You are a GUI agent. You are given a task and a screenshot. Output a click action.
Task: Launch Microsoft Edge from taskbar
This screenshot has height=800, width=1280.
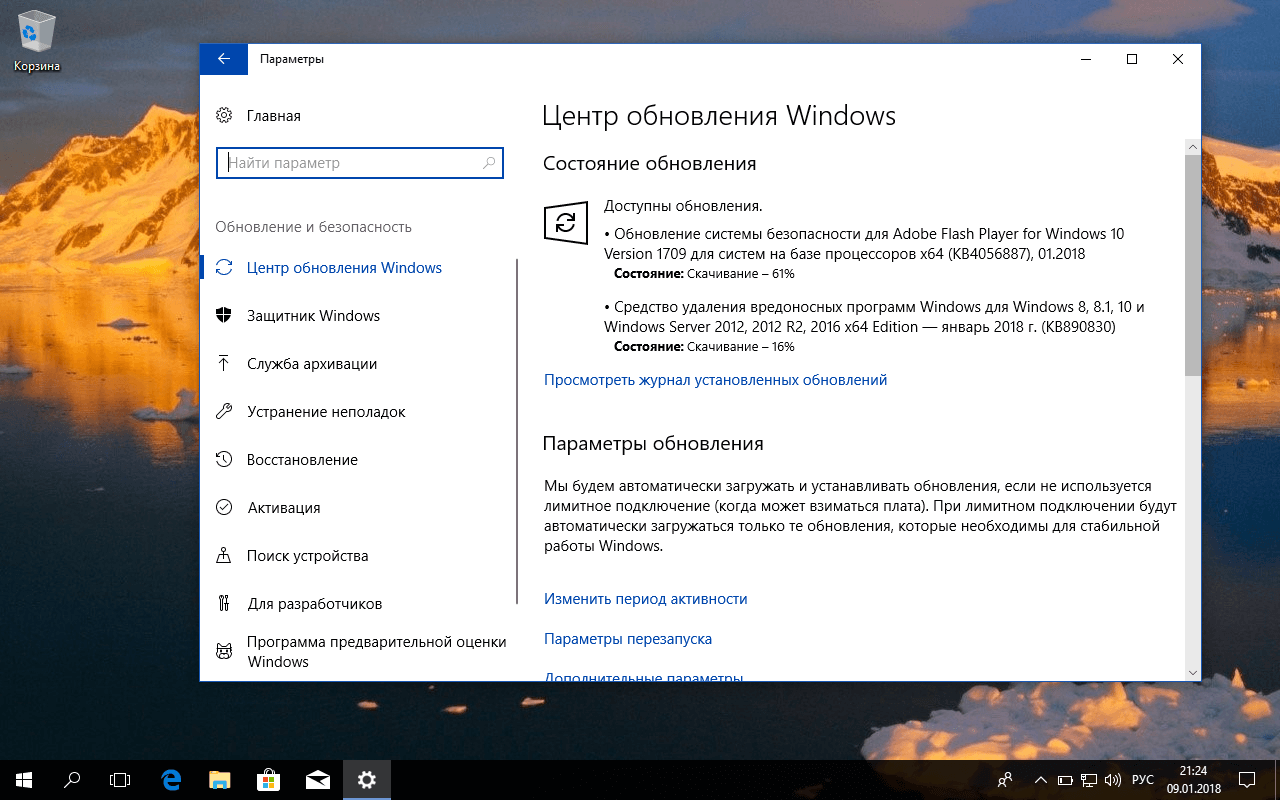pos(171,779)
